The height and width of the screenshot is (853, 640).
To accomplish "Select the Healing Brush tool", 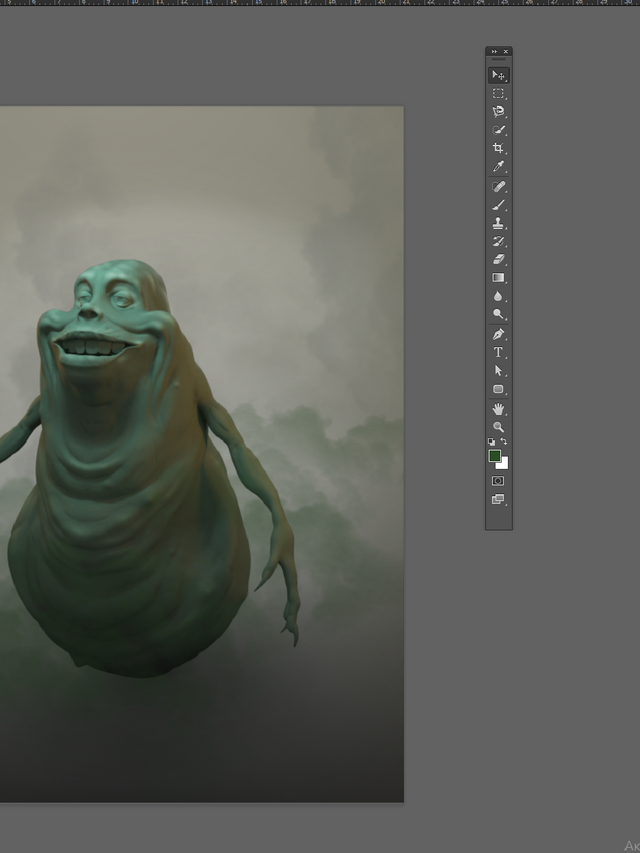I will point(499,187).
